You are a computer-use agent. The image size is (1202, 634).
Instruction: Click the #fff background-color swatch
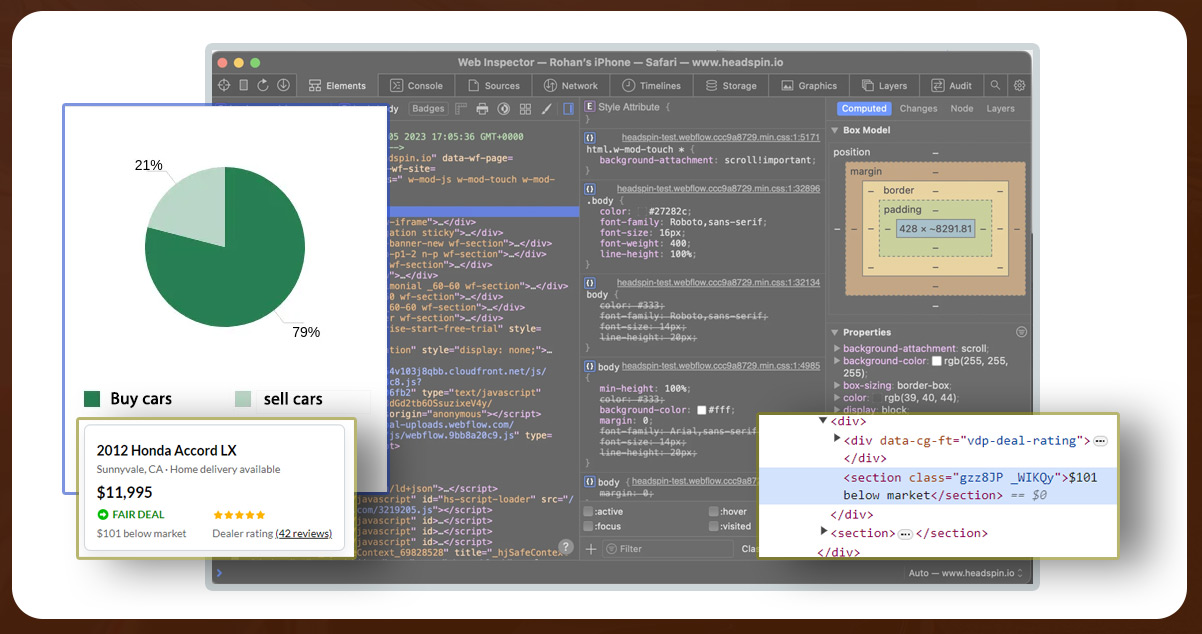click(703, 410)
